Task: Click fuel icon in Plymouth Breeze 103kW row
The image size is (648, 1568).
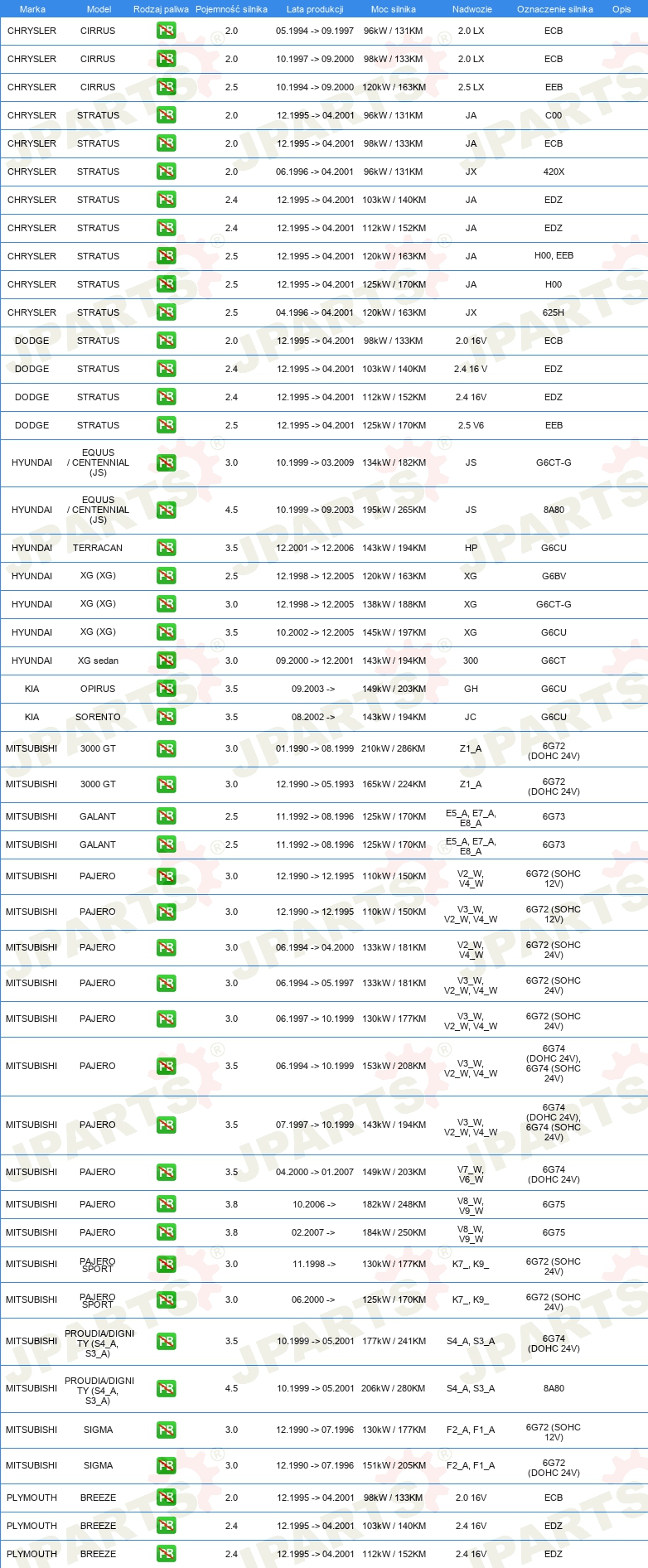Action: click(x=167, y=1526)
